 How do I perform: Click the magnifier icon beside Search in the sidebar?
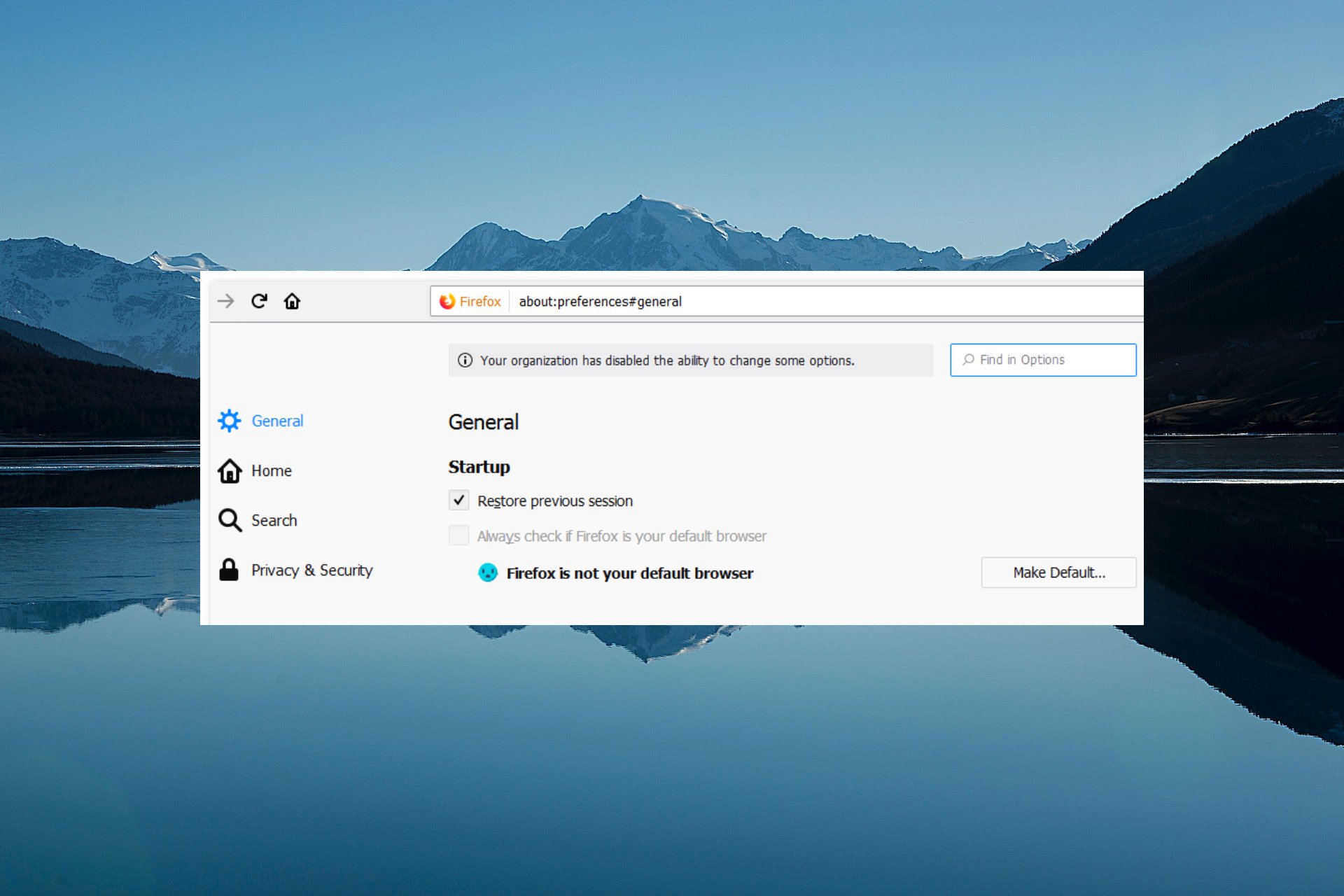[x=230, y=521]
